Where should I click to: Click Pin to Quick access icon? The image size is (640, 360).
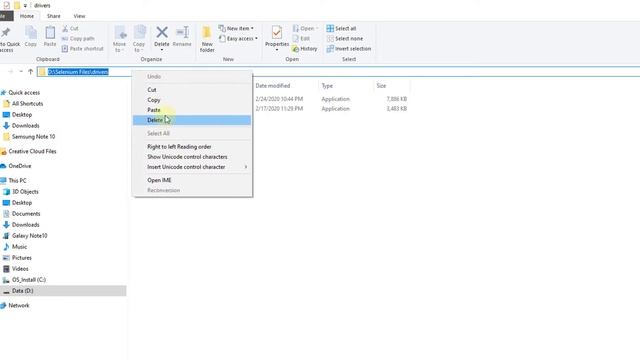(x=6, y=33)
